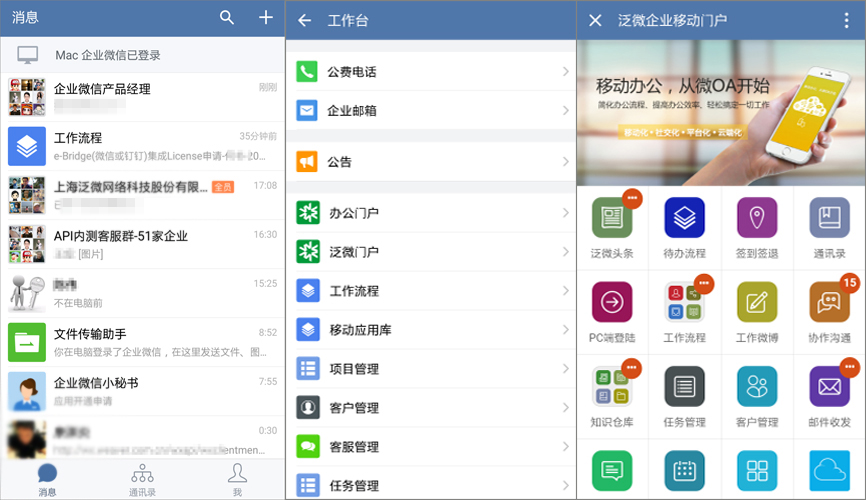866x500 pixels.
Task: Open 泛微门户 green icon
Action: [x=308, y=251]
